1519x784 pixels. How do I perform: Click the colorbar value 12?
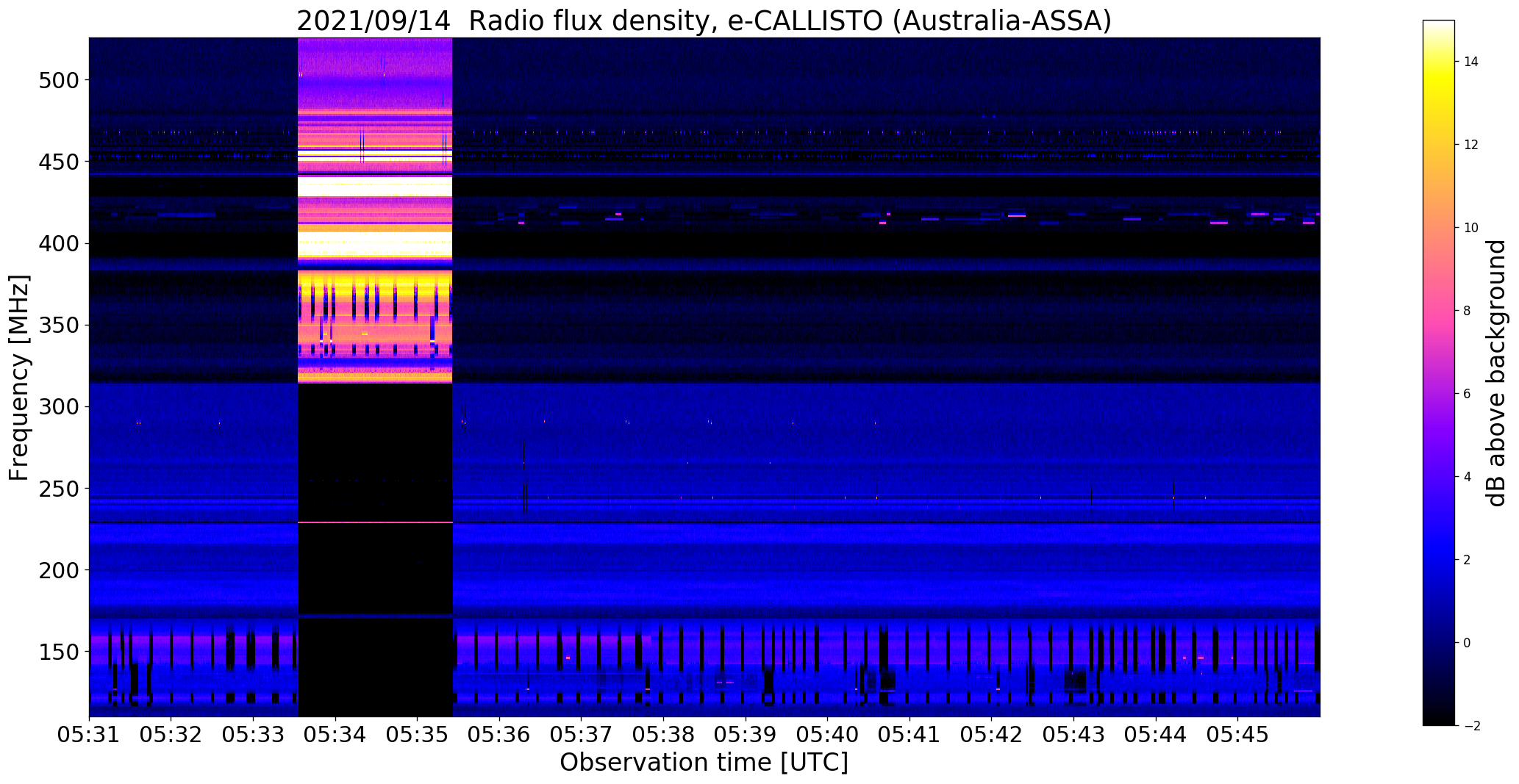[x=1471, y=145]
